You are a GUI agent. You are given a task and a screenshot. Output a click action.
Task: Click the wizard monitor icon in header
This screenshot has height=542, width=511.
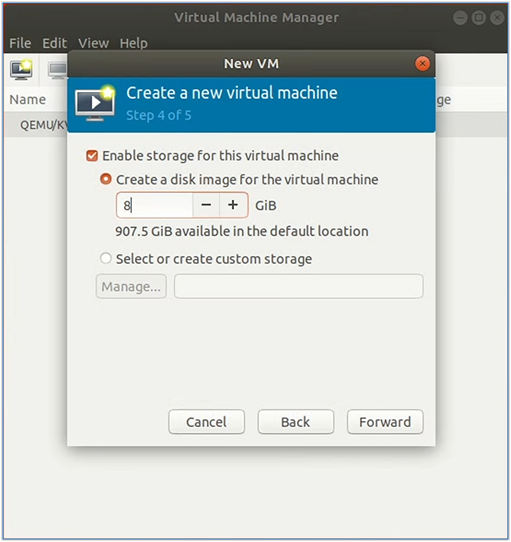[x=95, y=102]
